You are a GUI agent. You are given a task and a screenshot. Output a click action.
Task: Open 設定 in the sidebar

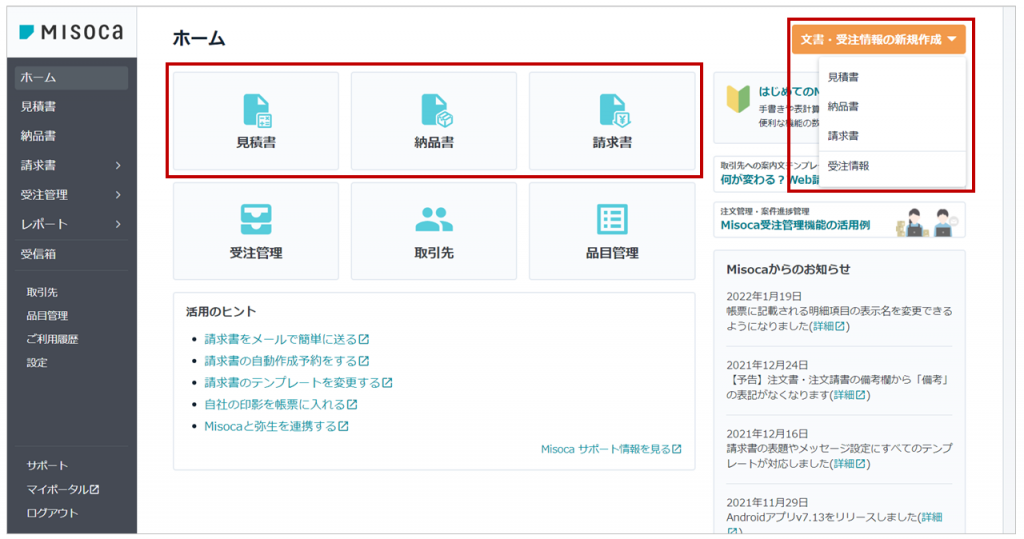[37, 363]
